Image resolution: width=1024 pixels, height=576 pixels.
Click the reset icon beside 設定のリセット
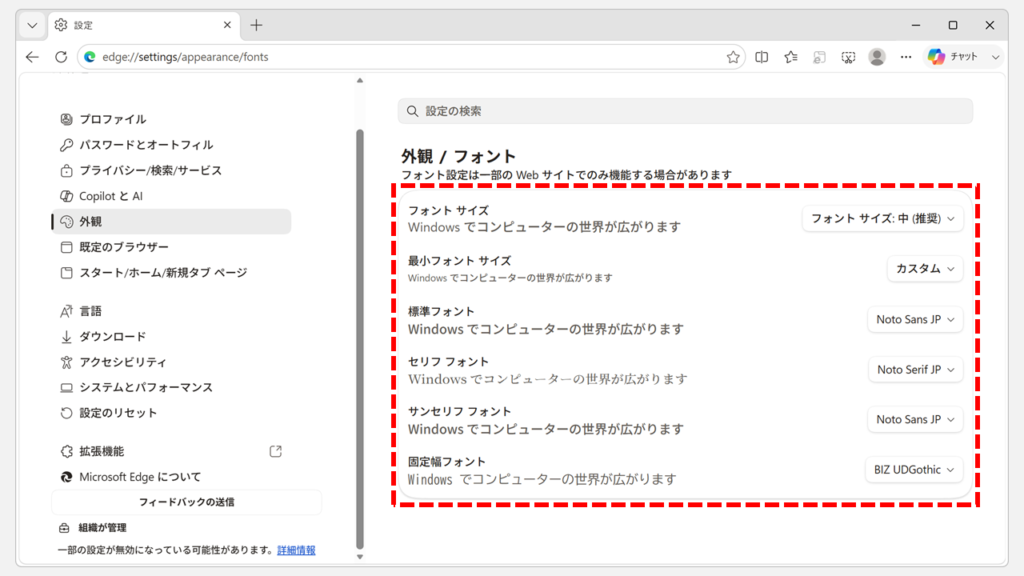(66, 413)
